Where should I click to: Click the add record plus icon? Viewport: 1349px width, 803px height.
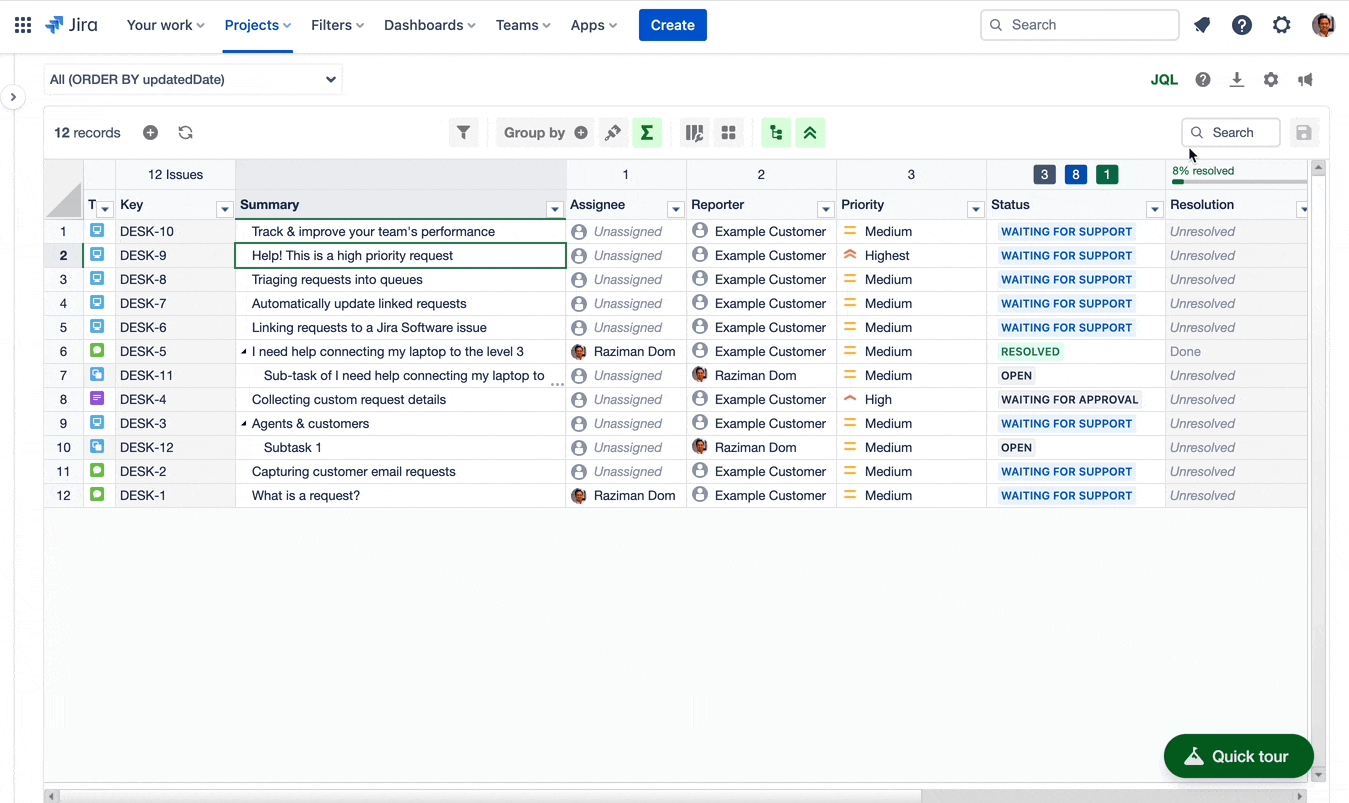[x=150, y=133]
